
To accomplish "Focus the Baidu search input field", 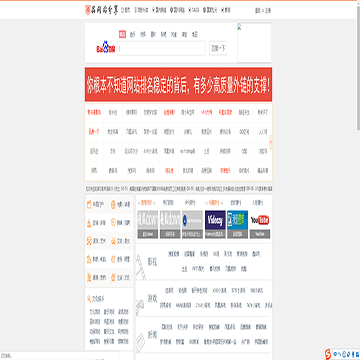I will pyautogui.click(x=161, y=48).
